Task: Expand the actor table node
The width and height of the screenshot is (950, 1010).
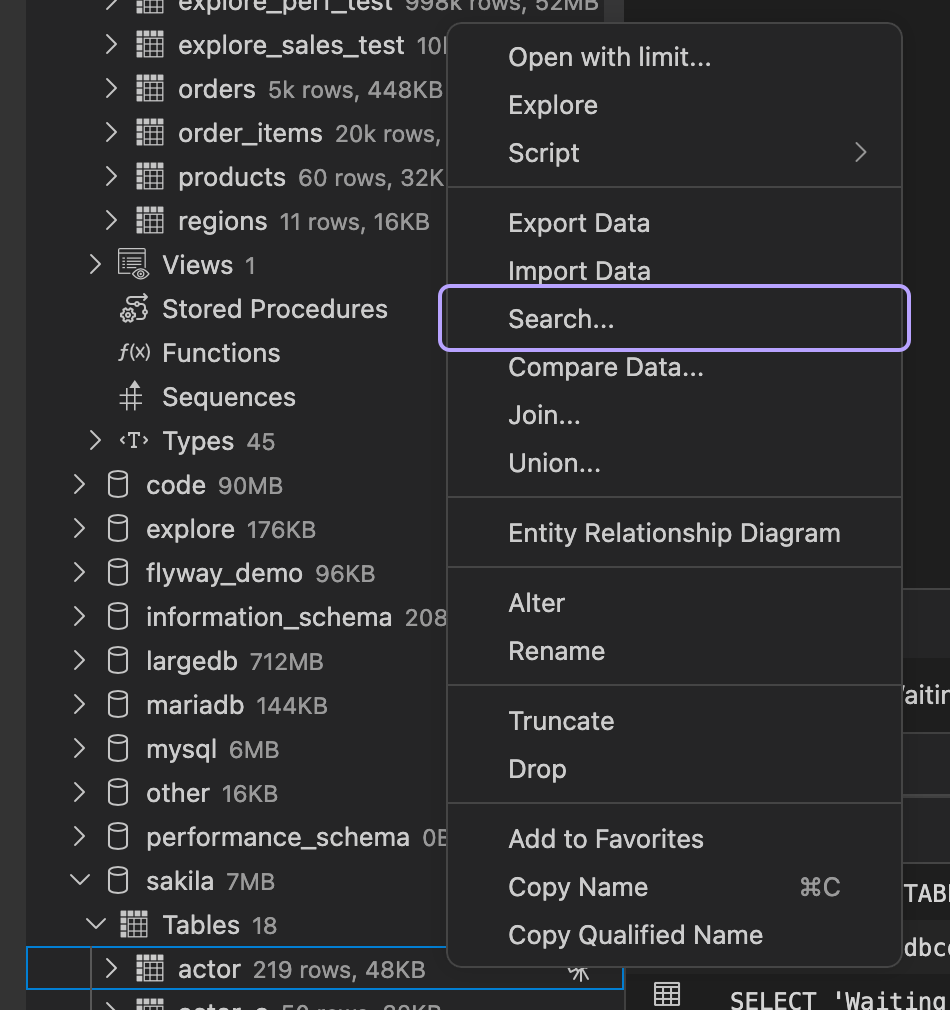Action: 111,968
